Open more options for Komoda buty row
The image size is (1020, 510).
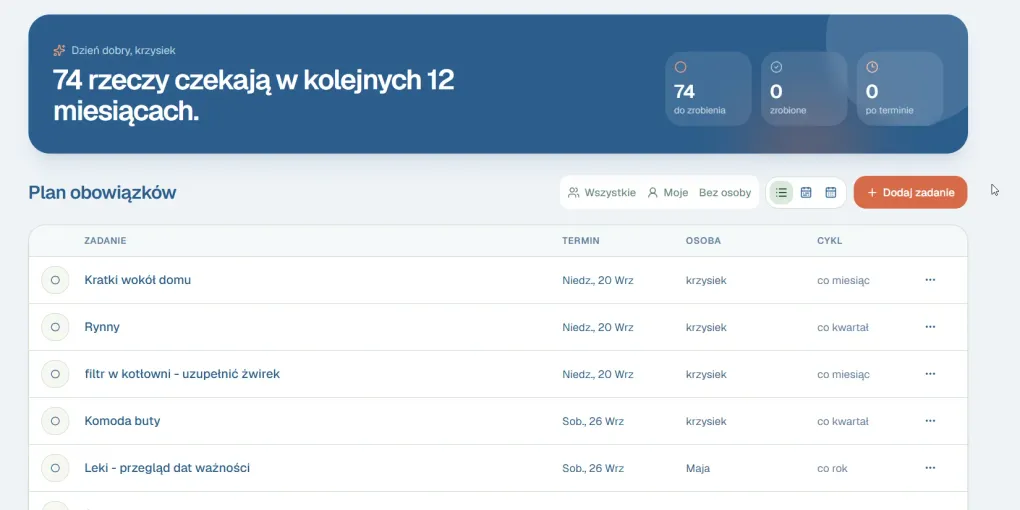coord(930,421)
